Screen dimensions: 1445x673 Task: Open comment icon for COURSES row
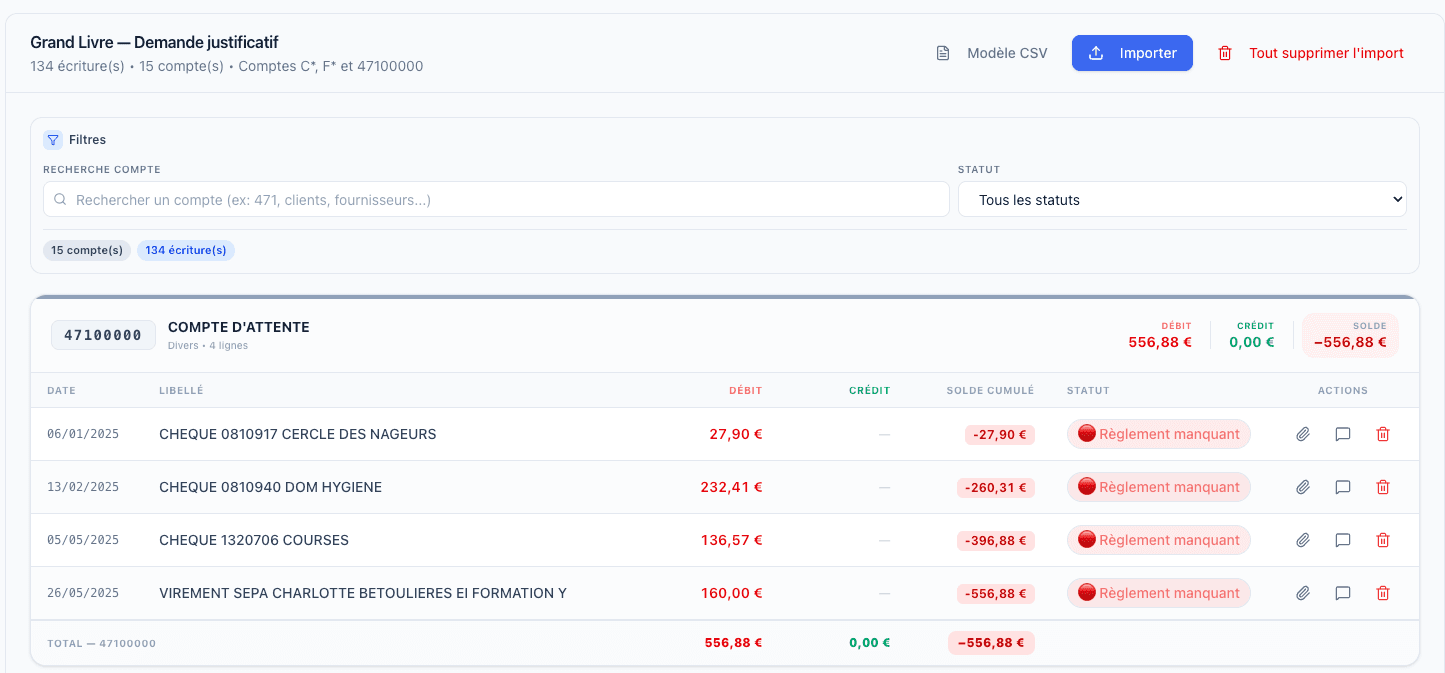1343,540
